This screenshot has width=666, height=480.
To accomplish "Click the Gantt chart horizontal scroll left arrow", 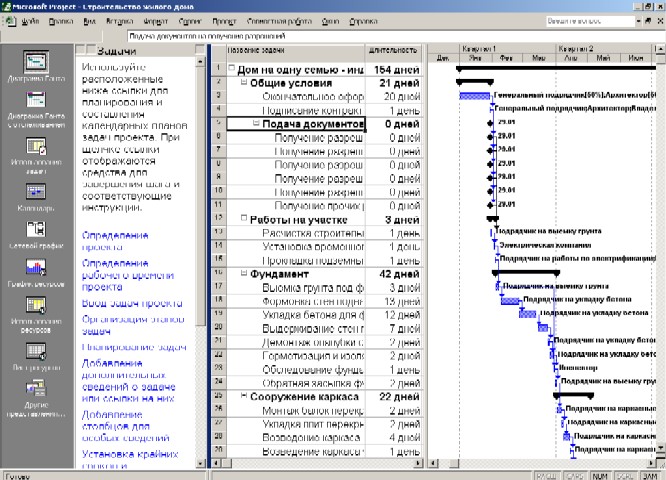I will (433, 463).
